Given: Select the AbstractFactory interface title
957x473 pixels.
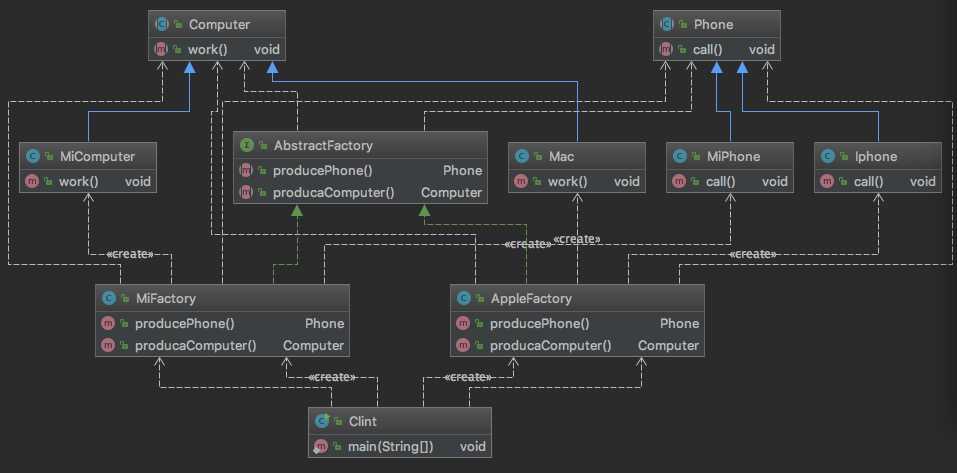Looking at the screenshot, I should (323, 145).
